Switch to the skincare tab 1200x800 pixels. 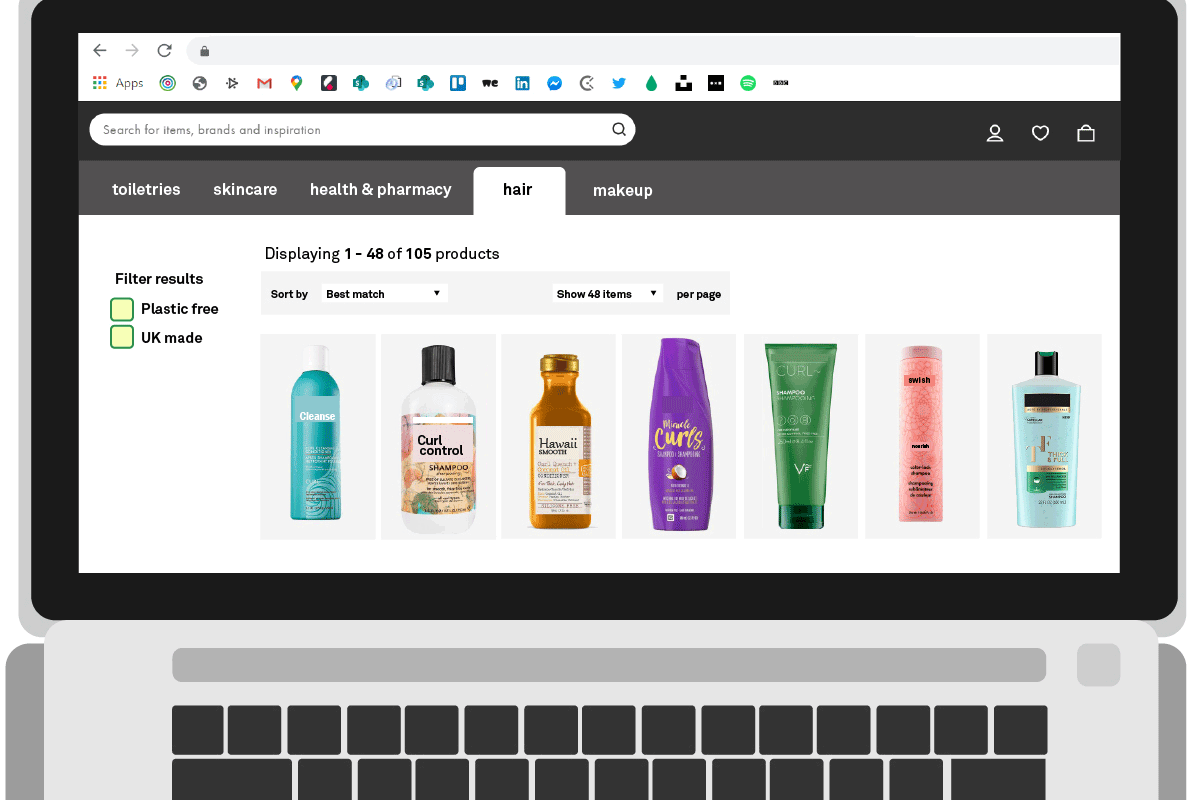245,189
